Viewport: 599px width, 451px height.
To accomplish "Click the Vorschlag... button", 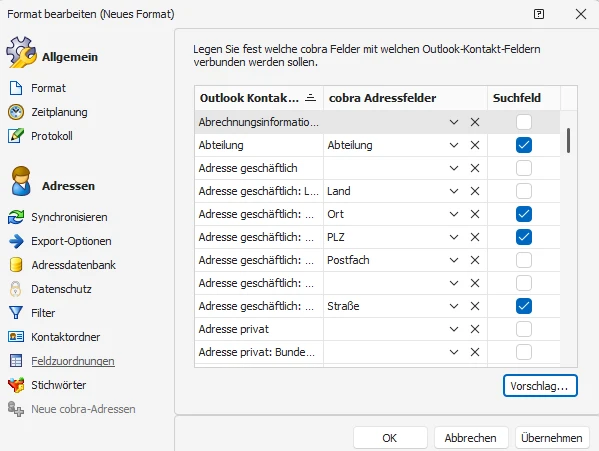I will [540, 386].
